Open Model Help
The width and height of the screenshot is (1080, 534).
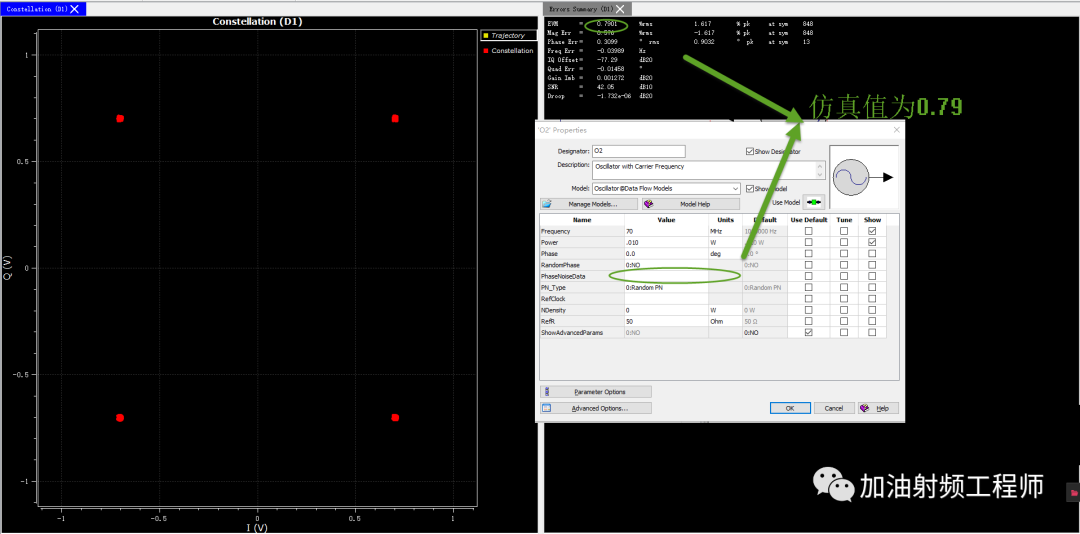[690, 204]
